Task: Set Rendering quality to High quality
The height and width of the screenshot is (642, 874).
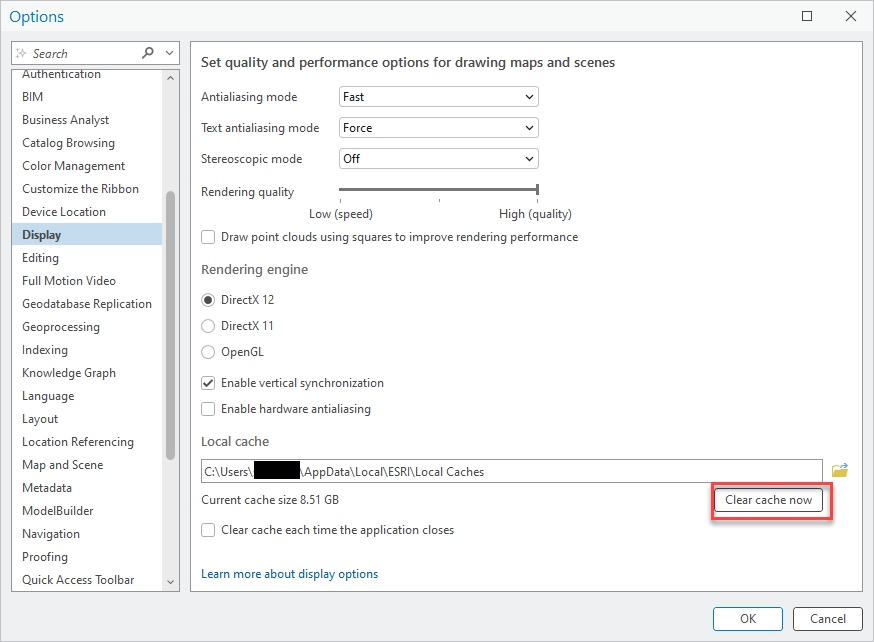Action: tap(538, 190)
